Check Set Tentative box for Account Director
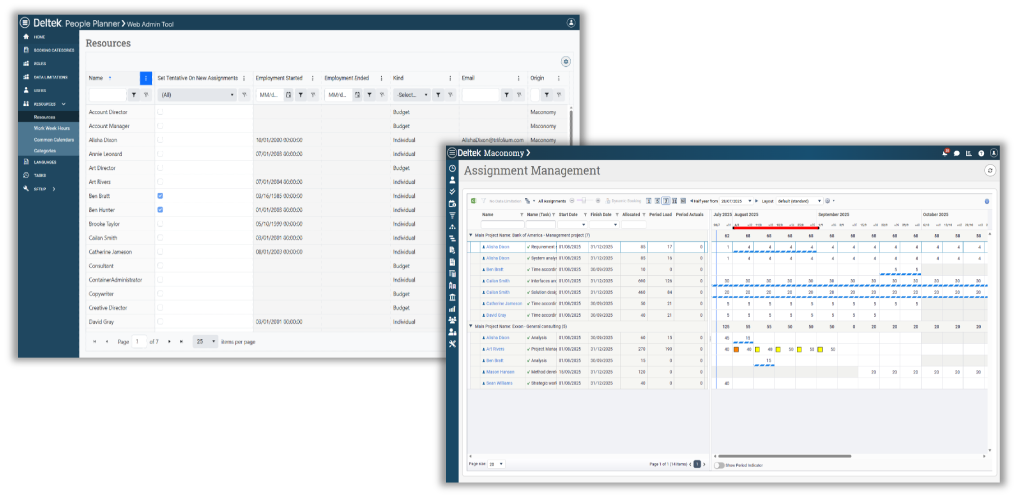The width and height of the screenshot is (1017, 500). (160, 112)
